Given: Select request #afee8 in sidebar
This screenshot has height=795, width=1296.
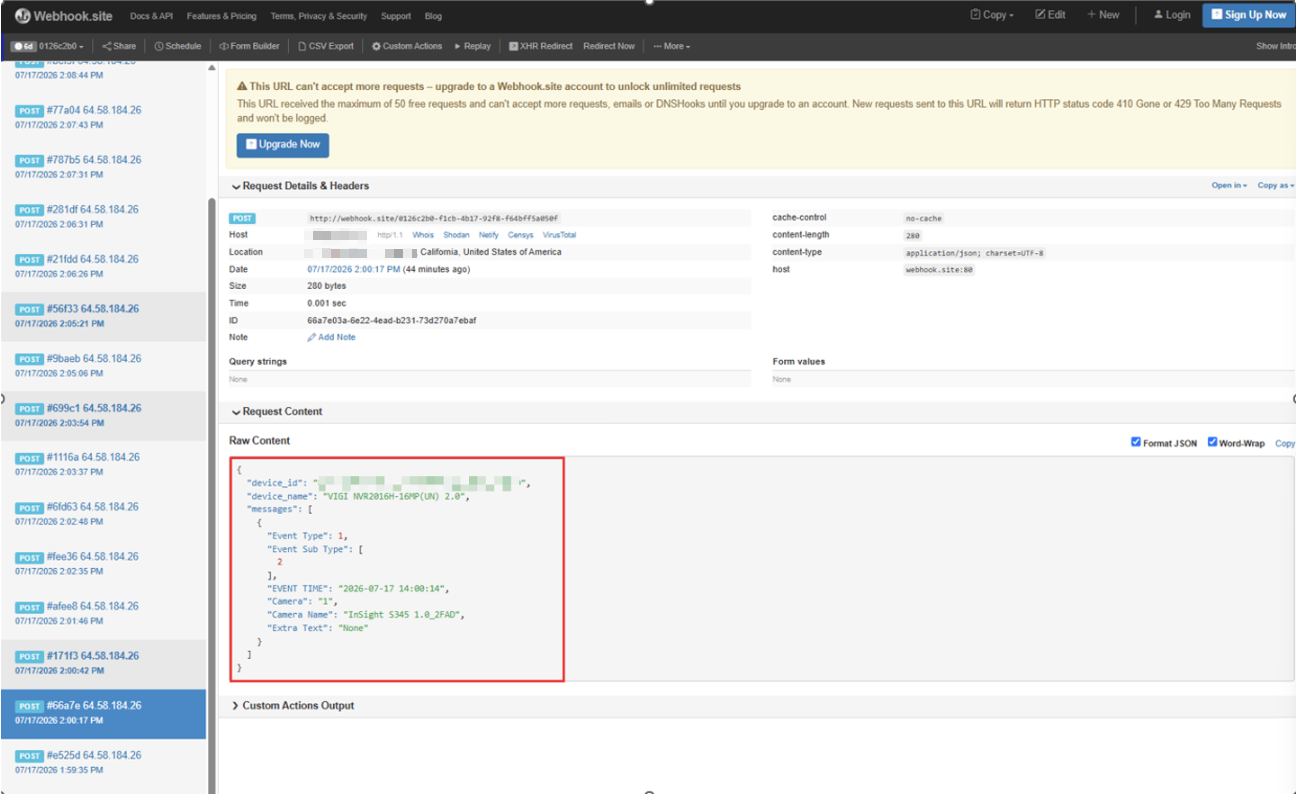Looking at the screenshot, I should [103, 612].
